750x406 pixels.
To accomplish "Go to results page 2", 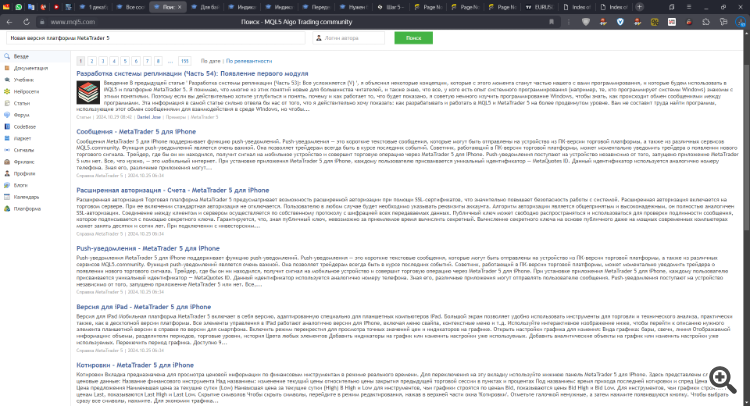I will click(x=92, y=61).
